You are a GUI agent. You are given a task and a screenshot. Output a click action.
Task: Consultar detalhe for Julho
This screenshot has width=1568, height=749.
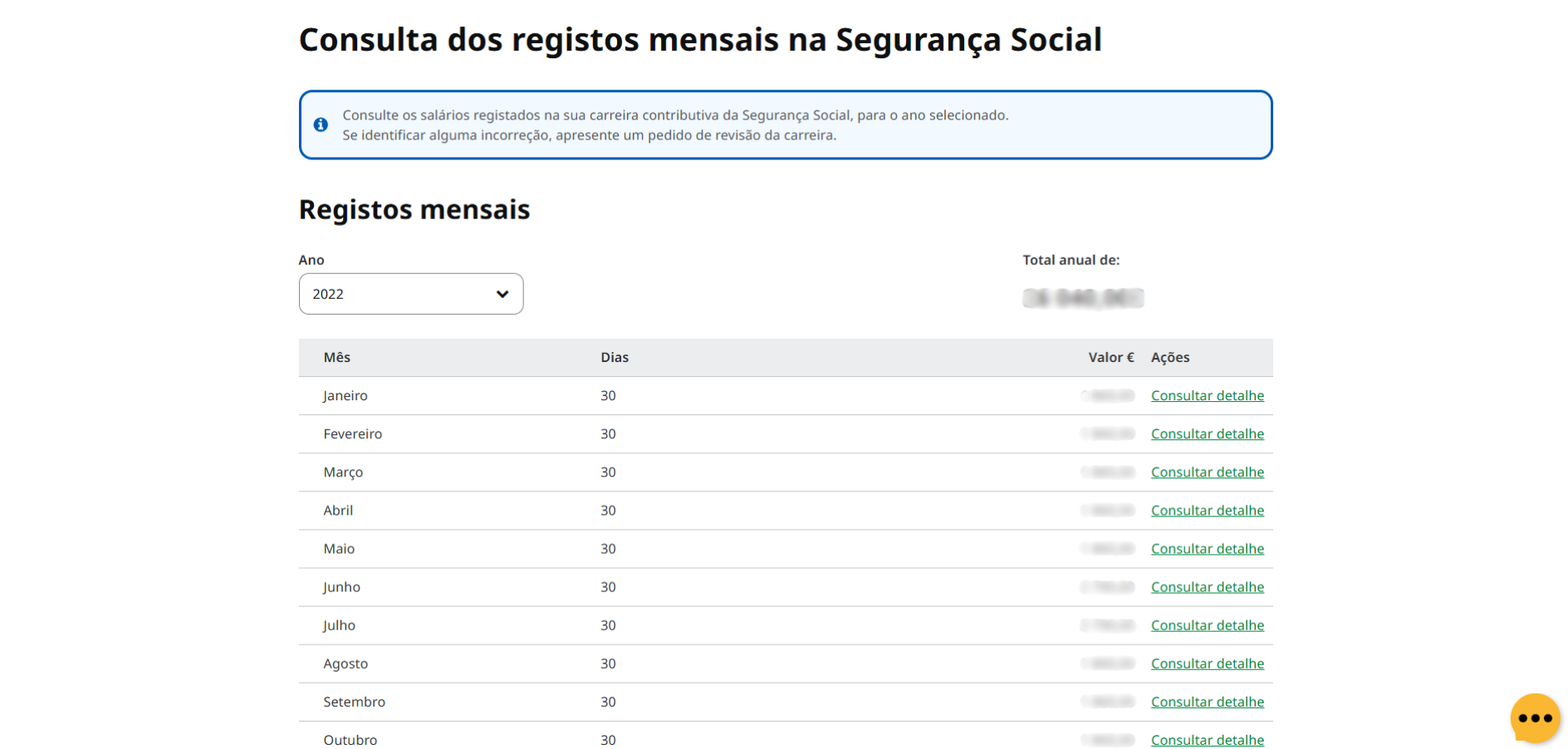[1207, 624]
